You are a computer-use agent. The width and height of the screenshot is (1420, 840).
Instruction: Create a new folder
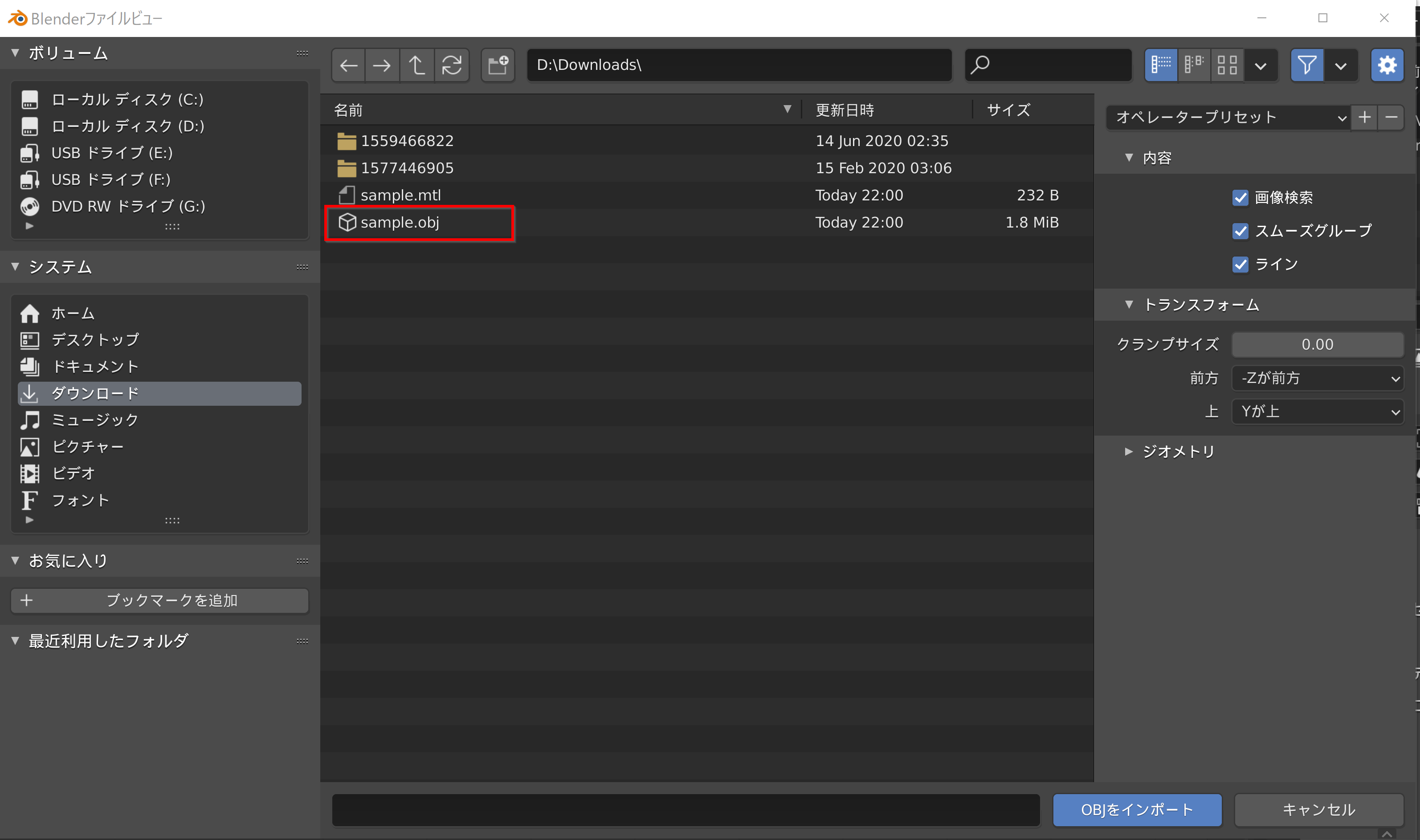coord(498,65)
